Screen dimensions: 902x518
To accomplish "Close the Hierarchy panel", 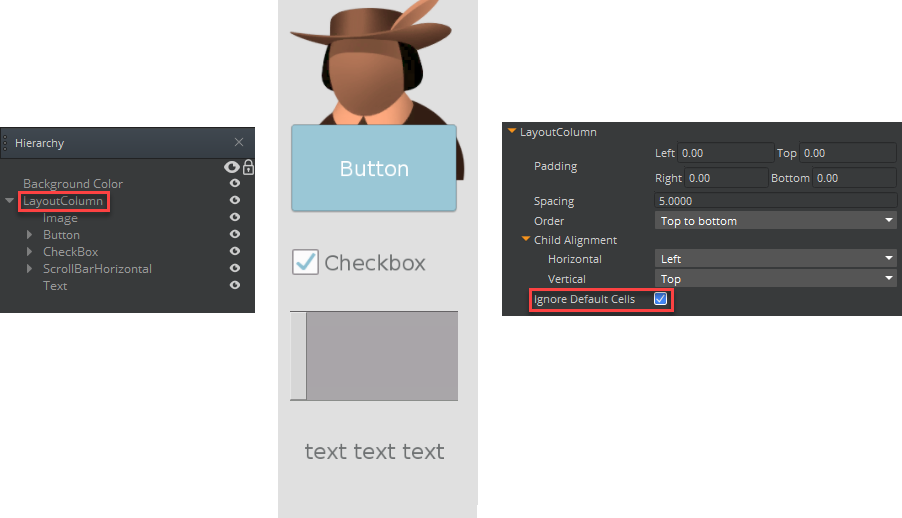I will [x=239, y=143].
